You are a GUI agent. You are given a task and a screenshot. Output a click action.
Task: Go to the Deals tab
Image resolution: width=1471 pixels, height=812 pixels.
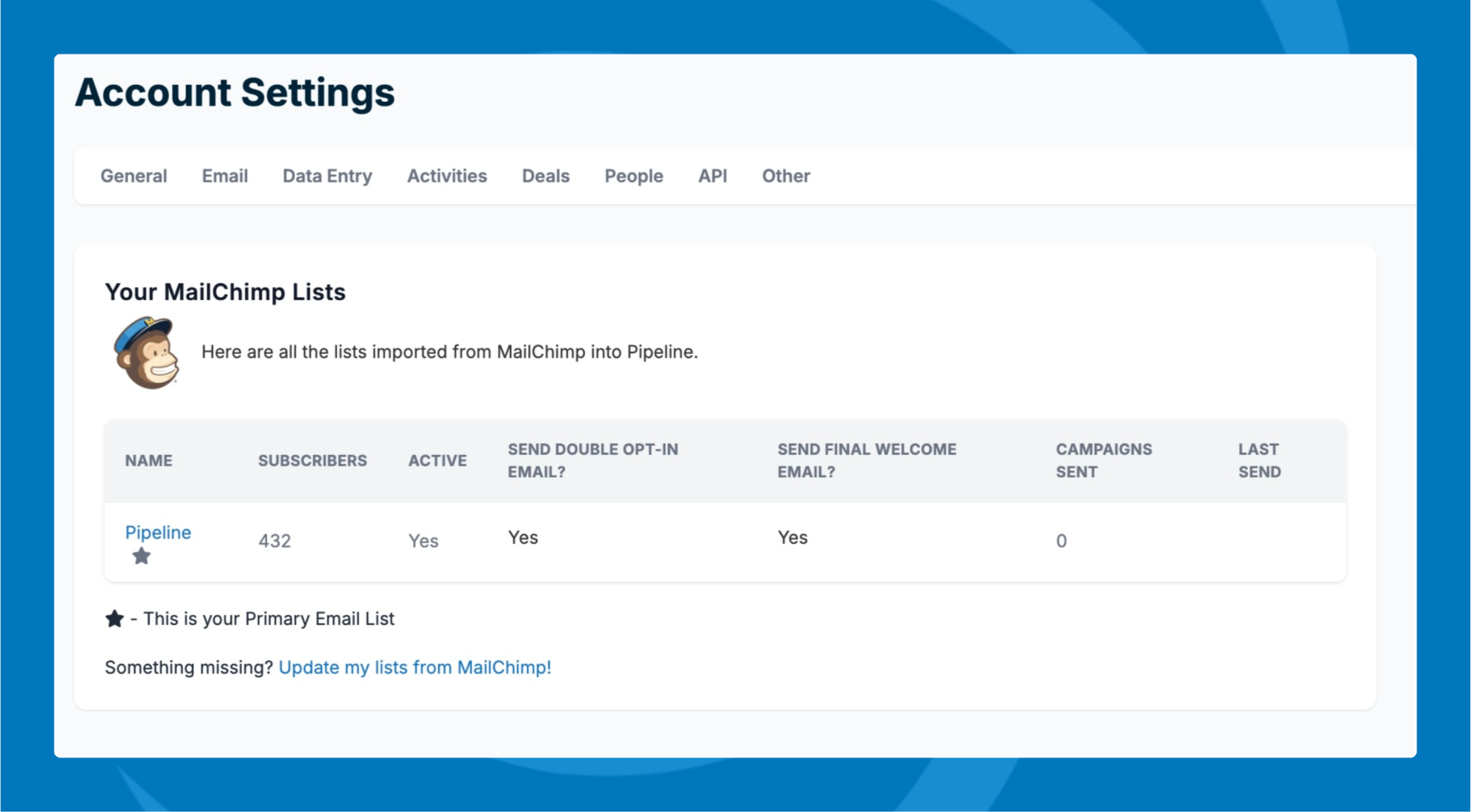[x=545, y=176]
